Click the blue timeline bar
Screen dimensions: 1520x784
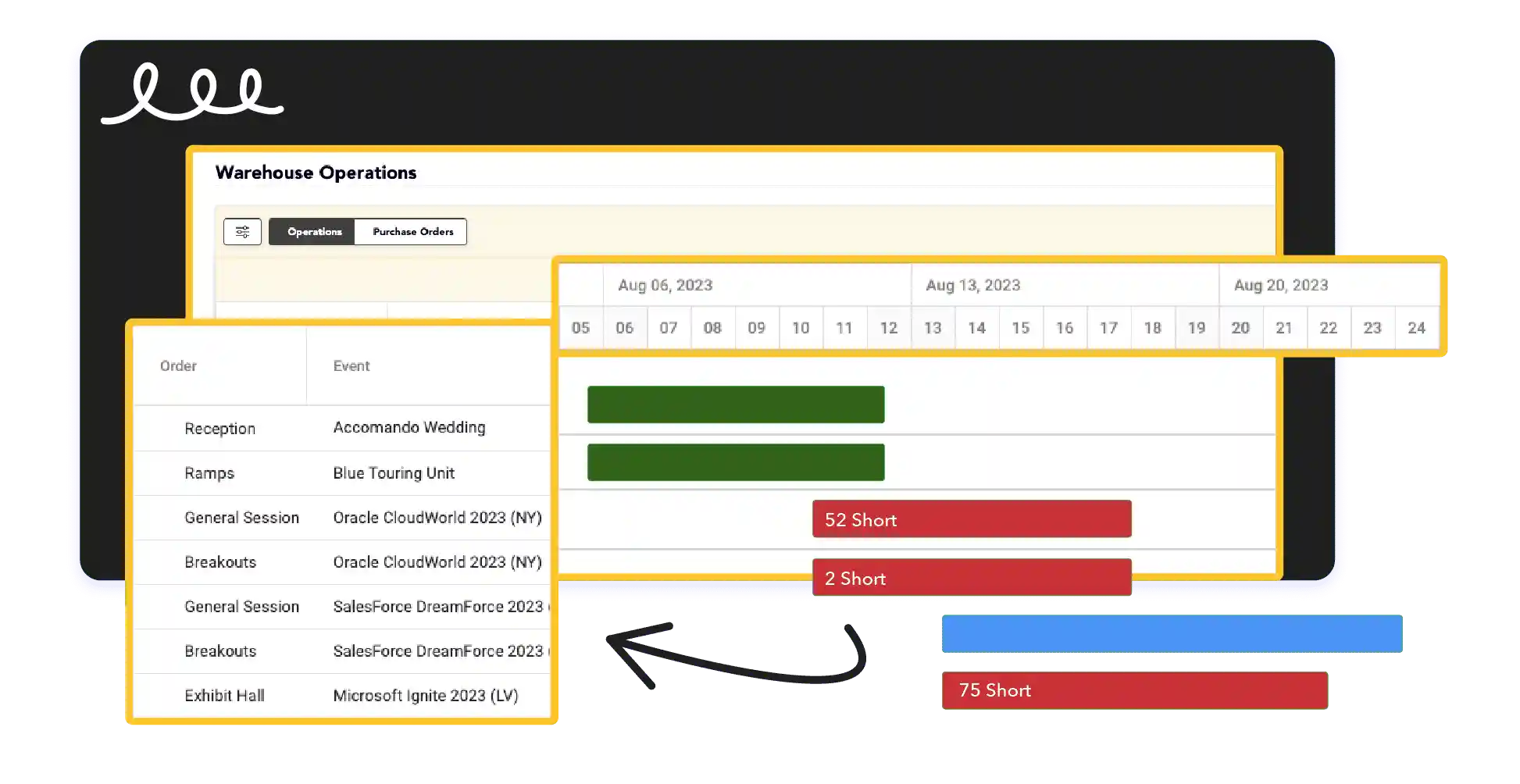[x=1170, y=634]
